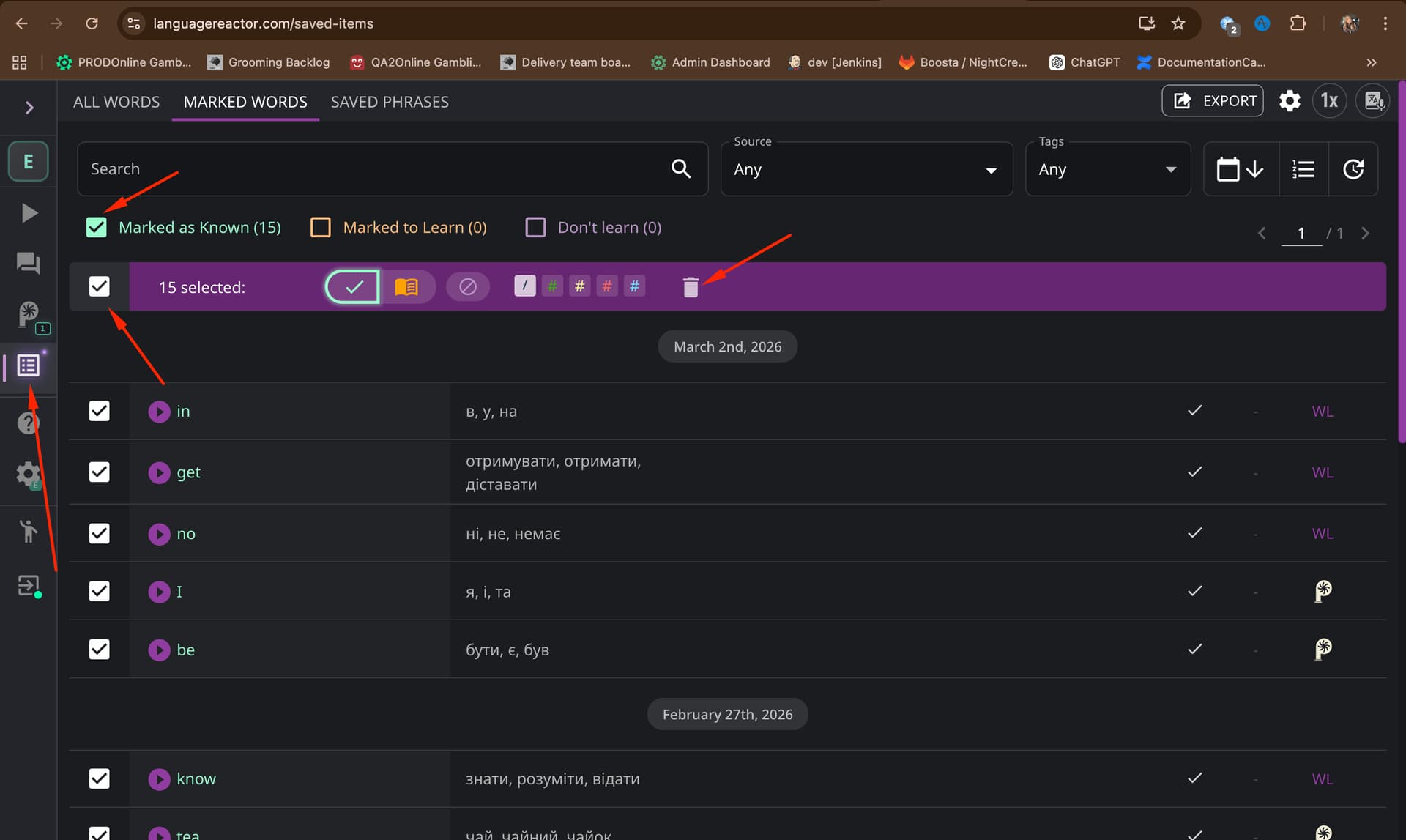The image size is (1406, 840).
Task: Expand the left sidebar chevron
Action: click(x=29, y=108)
